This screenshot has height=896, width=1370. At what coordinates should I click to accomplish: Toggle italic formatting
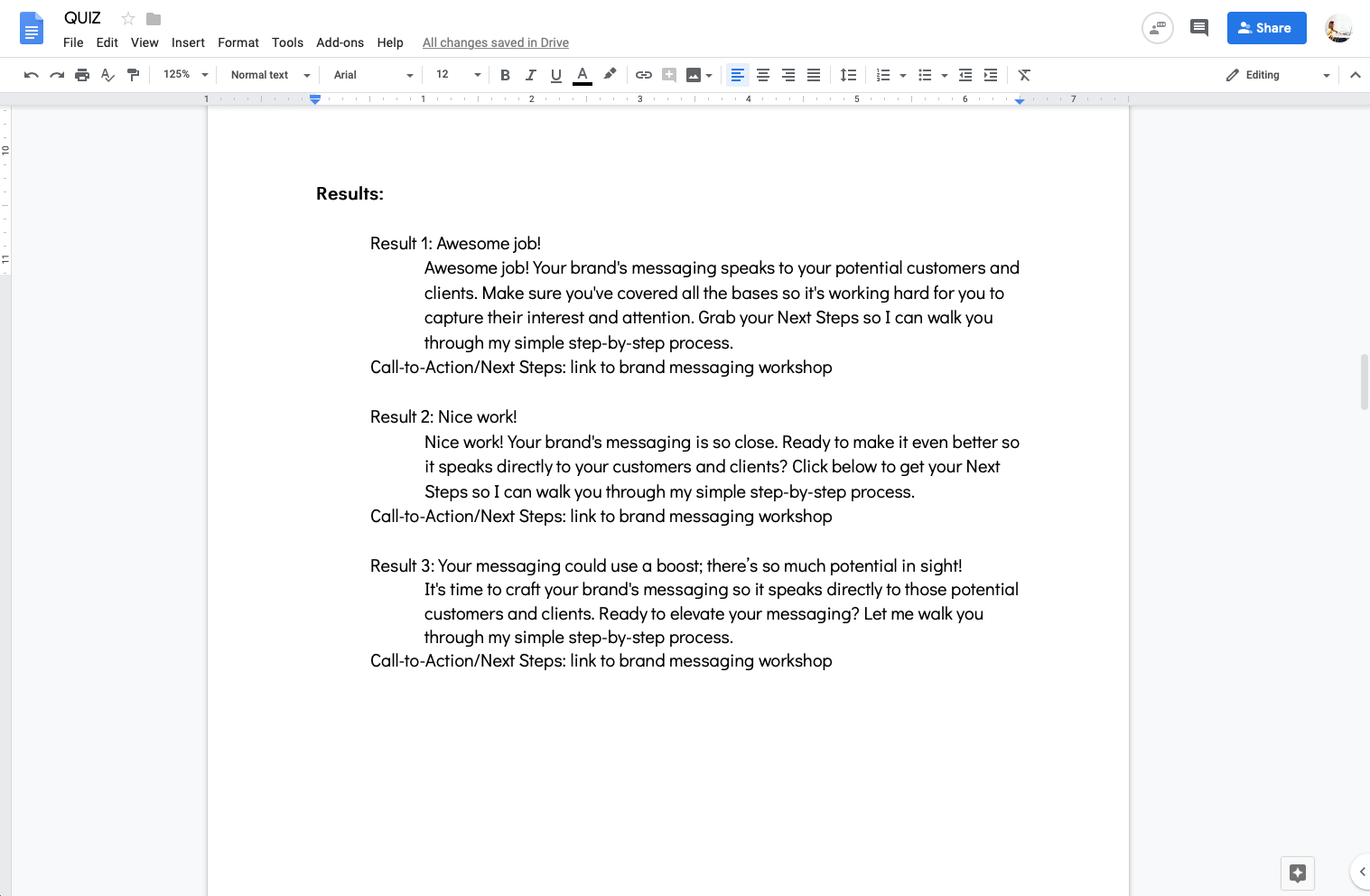pos(530,75)
